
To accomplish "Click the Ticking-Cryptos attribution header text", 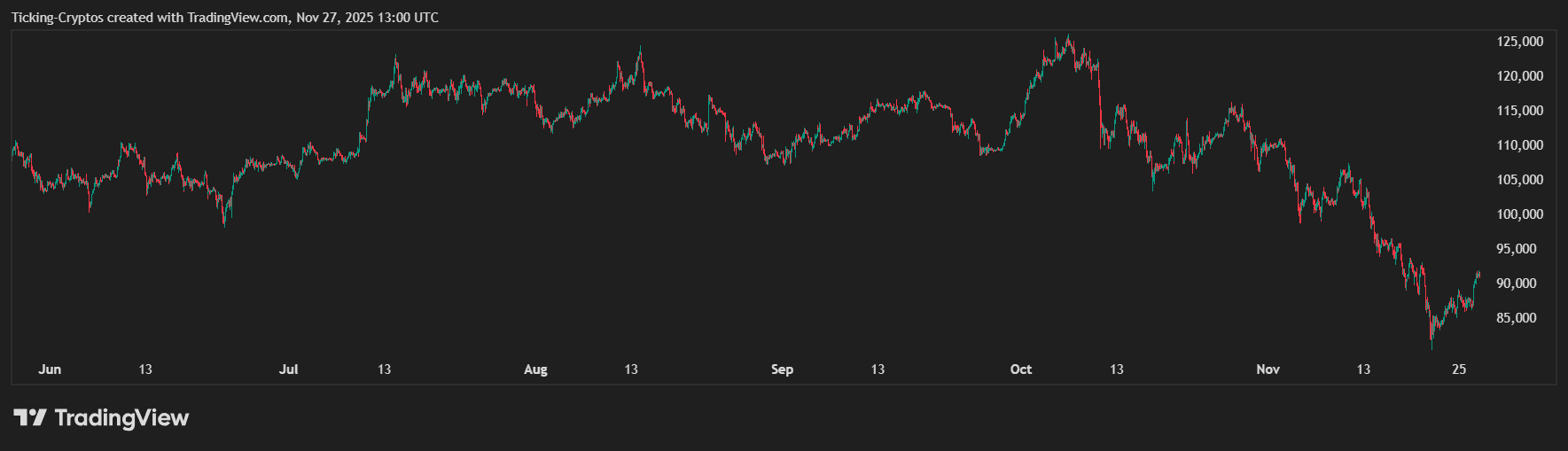I will click(225, 18).
